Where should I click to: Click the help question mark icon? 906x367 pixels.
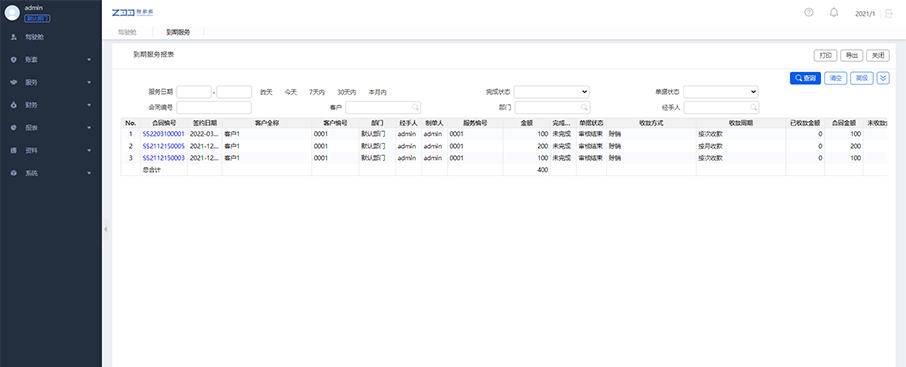coord(809,12)
